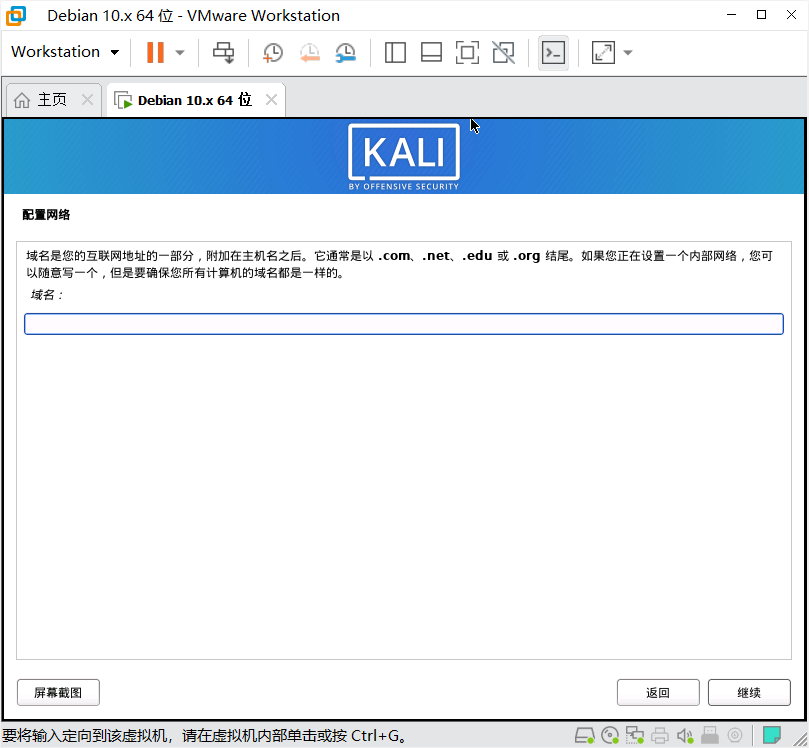The width and height of the screenshot is (809, 748).
Task: Click the CD/DVD drive status icon
Action: click(610, 735)
